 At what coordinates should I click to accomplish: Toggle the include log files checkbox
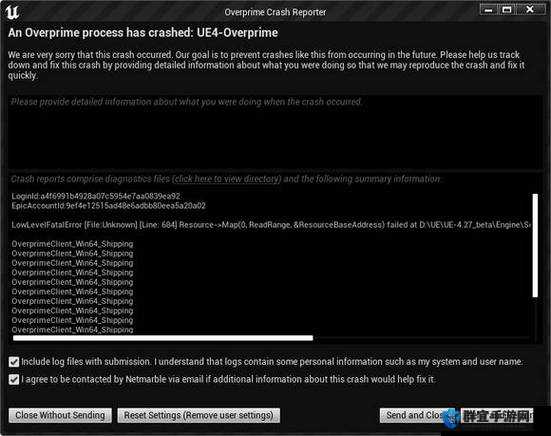point(14,362)
